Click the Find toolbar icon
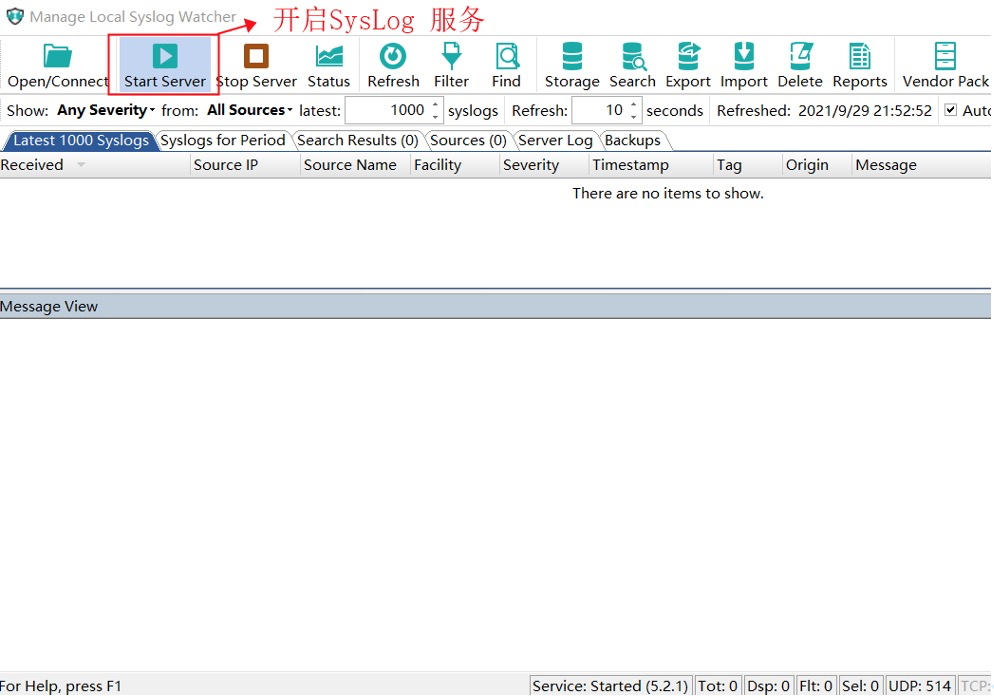Screen dimensions: 994x696 (x=507, y=56)
